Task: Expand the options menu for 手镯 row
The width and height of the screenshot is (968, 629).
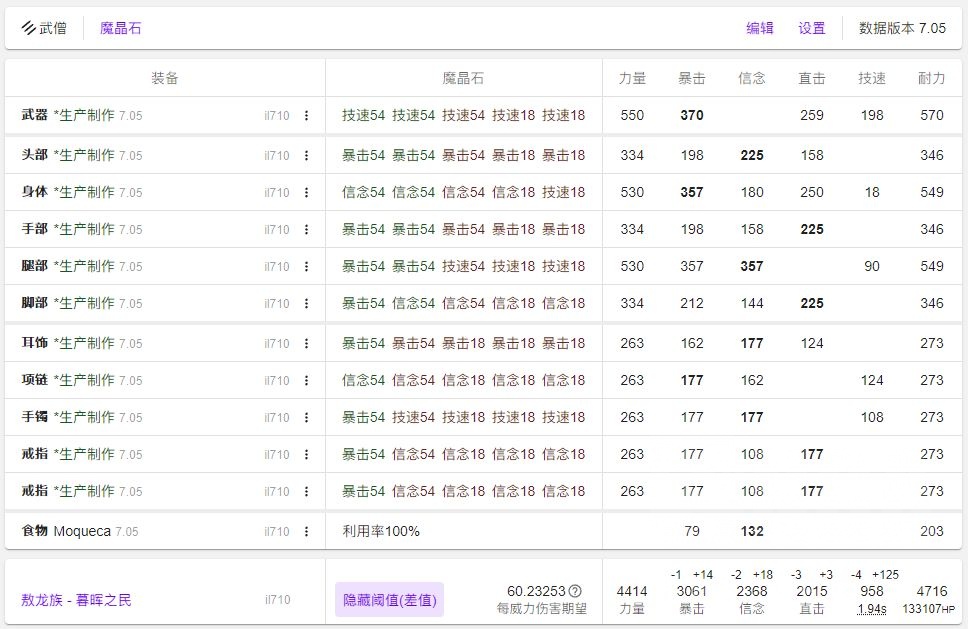Action: (306, 418)
